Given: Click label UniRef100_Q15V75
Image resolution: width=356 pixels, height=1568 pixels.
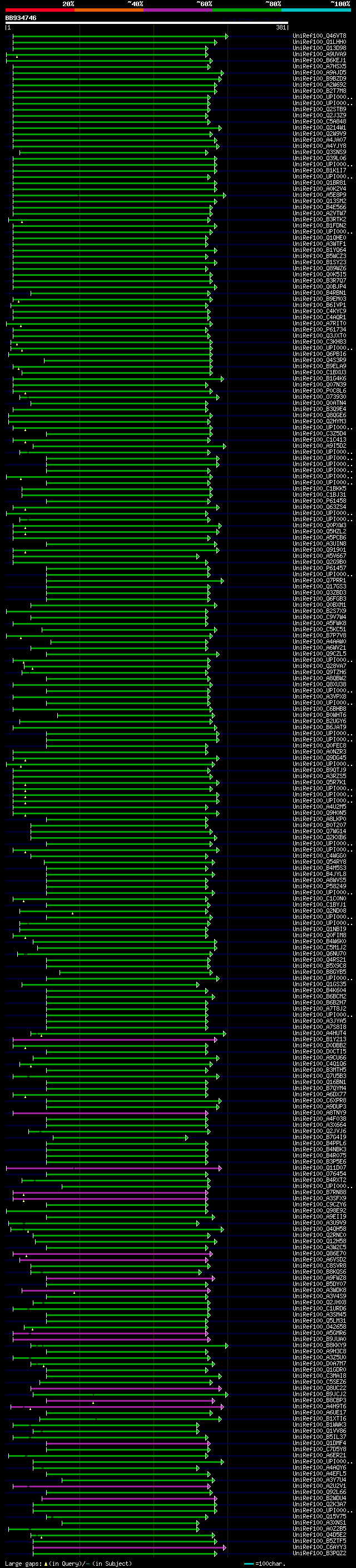Looking at the screenshot, I should 319,1516.
